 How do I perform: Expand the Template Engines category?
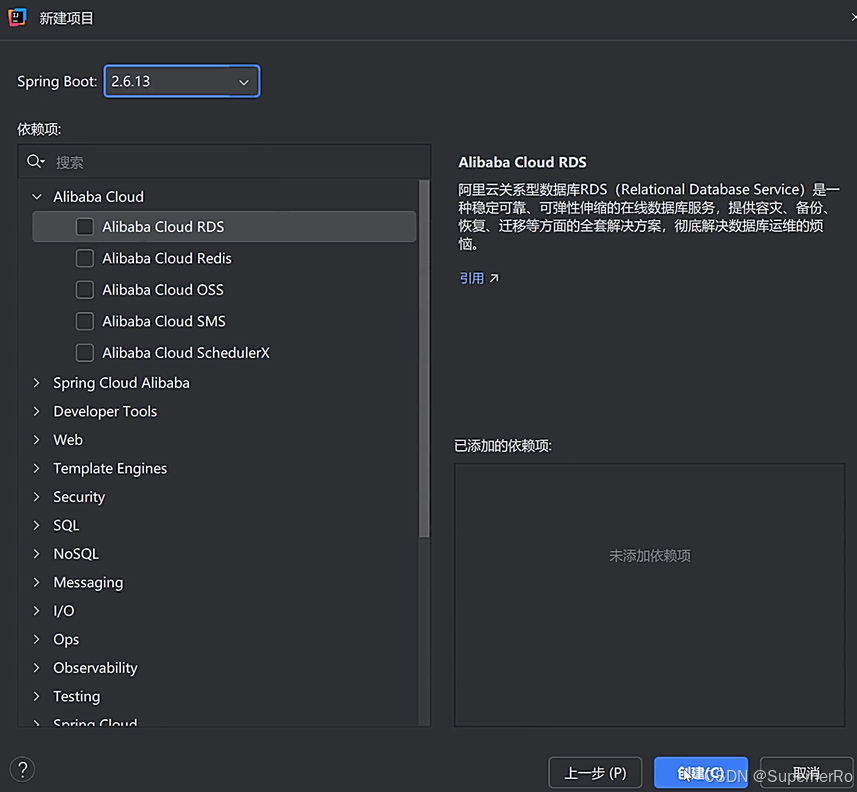(37, 468)
